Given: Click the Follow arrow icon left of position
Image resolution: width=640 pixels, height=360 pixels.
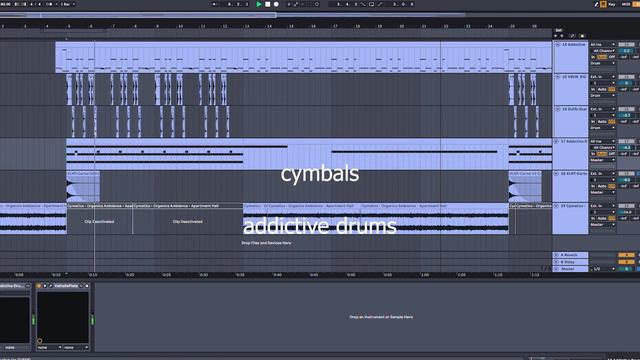Looking at the screenshot, I should [215, 4].
